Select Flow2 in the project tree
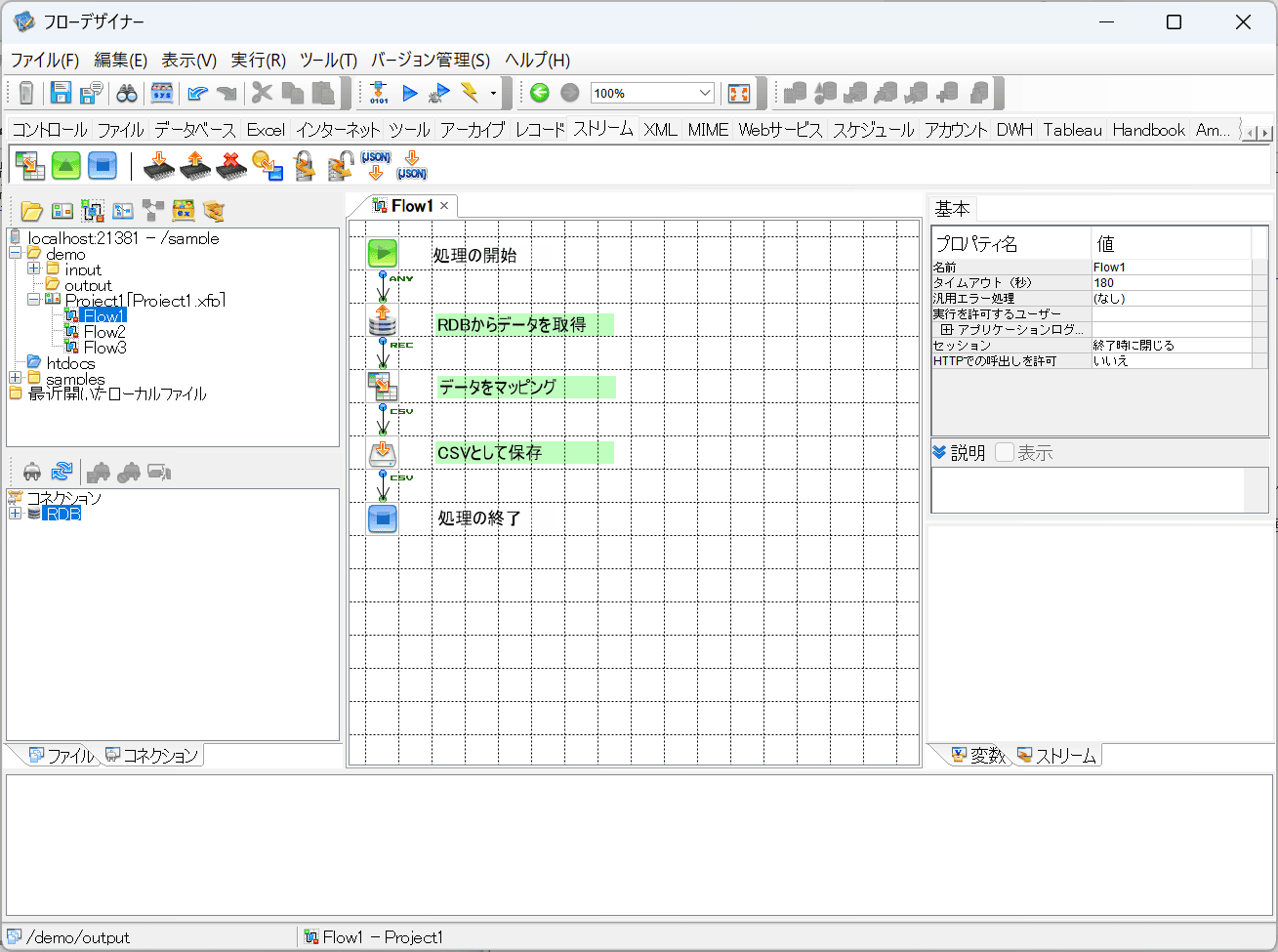This screenshot has height=952, width=1278. 104,332
